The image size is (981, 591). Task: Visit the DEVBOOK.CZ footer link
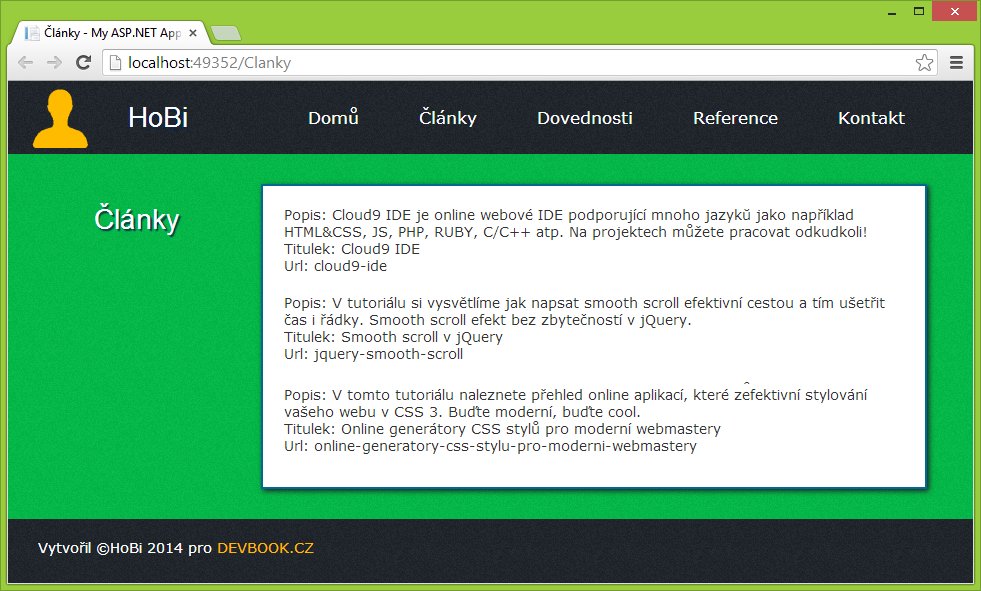[x=264, y=548]
